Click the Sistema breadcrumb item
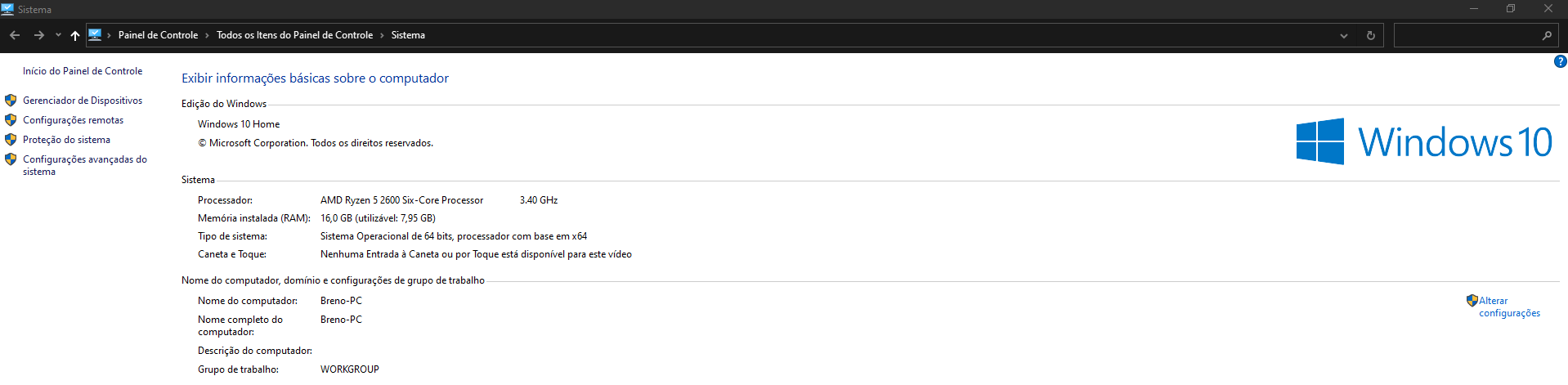This screenshot has width=1568, height=385. click(x=408, y=35)
